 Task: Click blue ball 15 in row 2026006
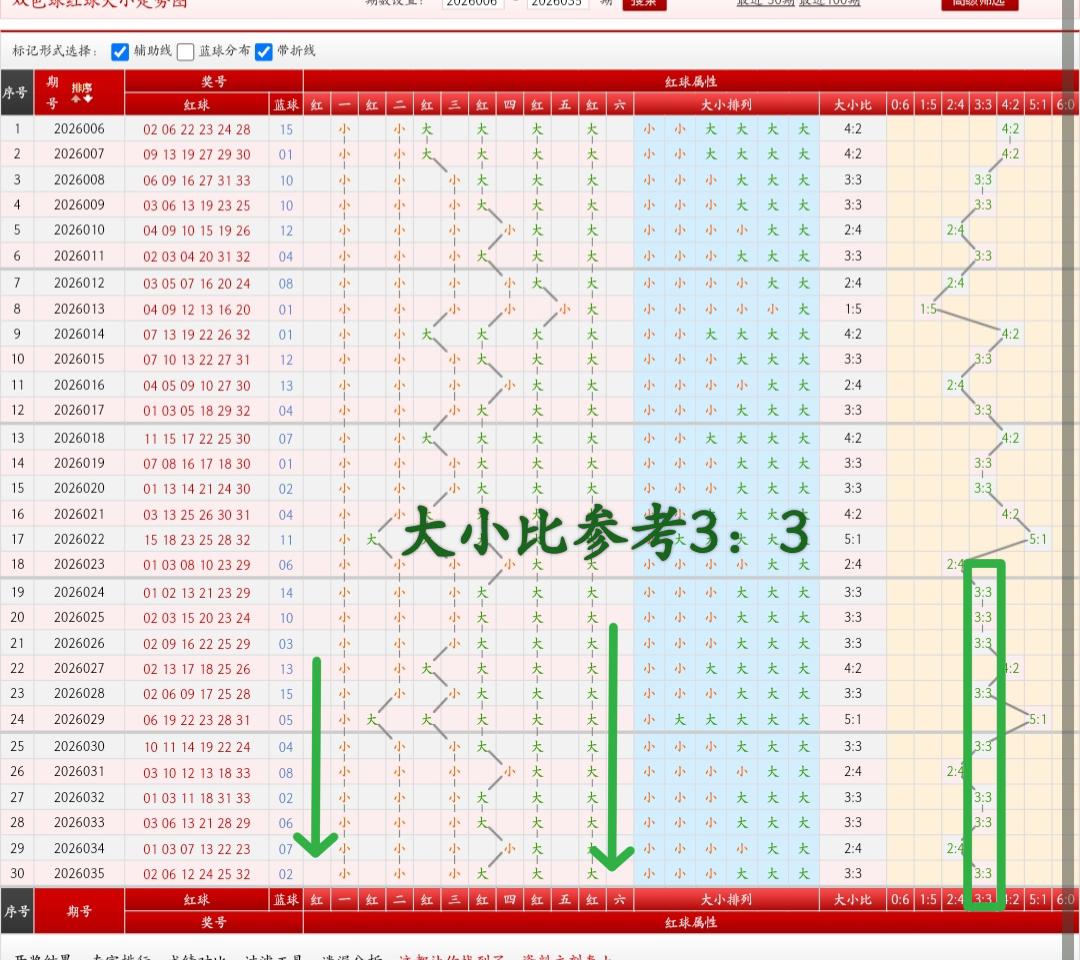[286, 129]
